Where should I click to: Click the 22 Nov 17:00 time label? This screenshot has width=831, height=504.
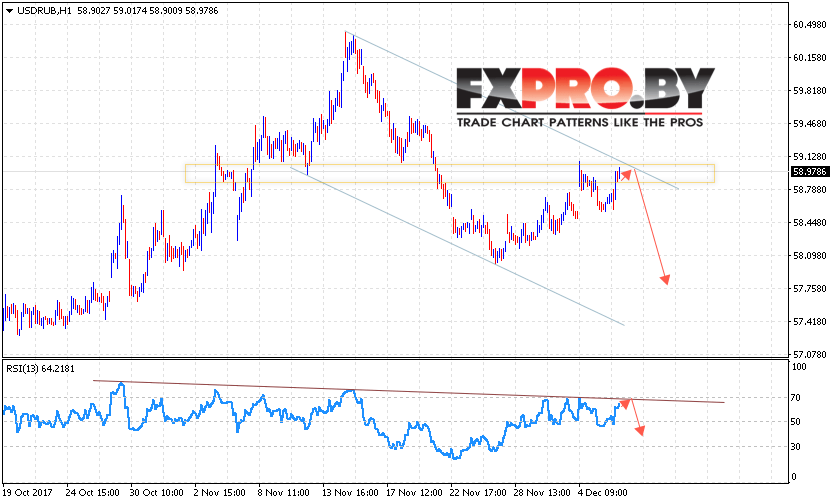[x=478, y=493]
